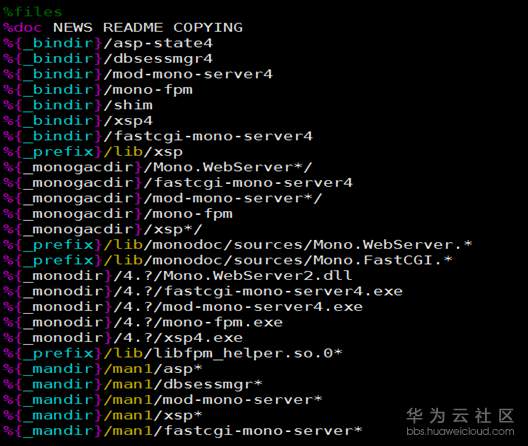Click the Mono.WebServer2.dll line

[x=178, y=276]
